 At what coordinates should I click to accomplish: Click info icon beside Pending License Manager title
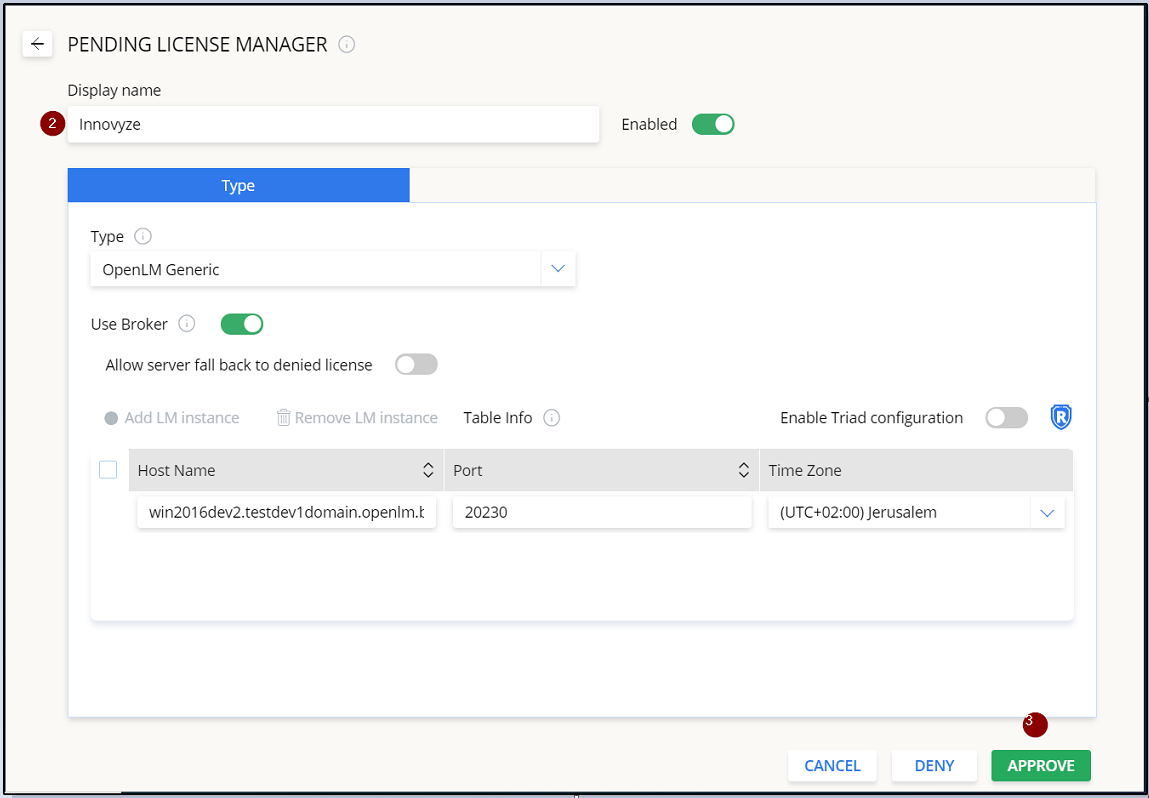(x=347, y=44)
